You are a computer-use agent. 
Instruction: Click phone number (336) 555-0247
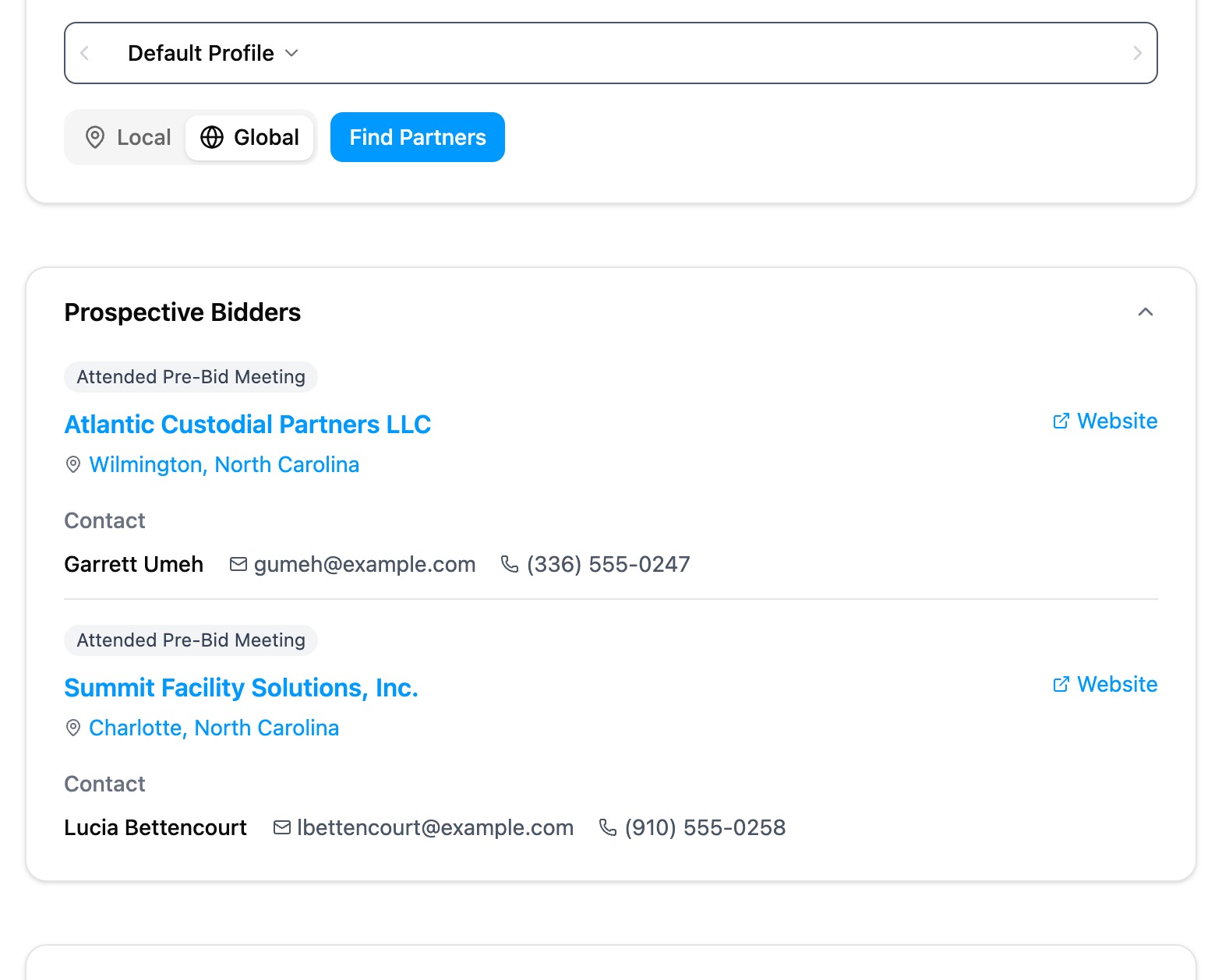point(609,564)
